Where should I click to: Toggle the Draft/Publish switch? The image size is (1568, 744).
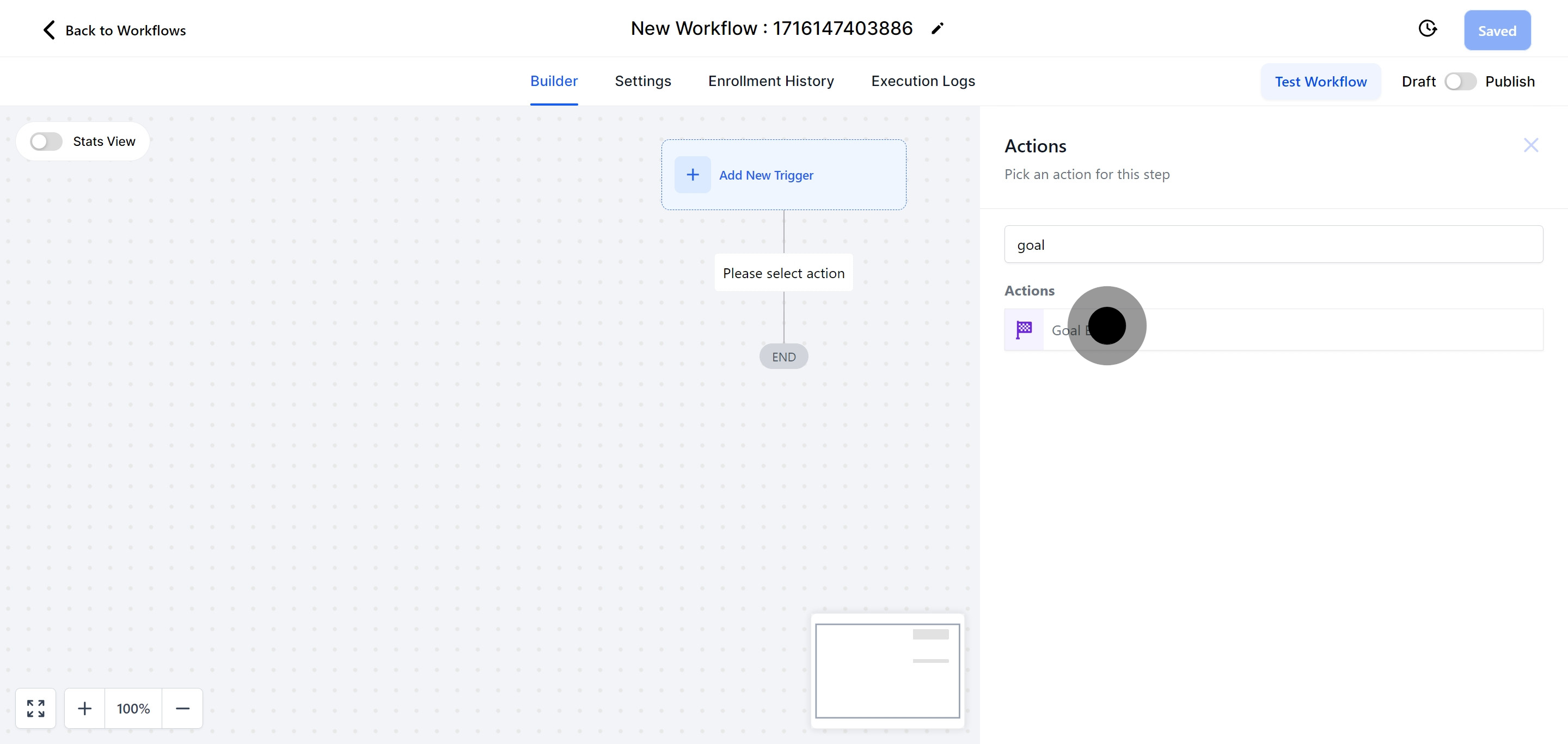[x=1460, y=82]
